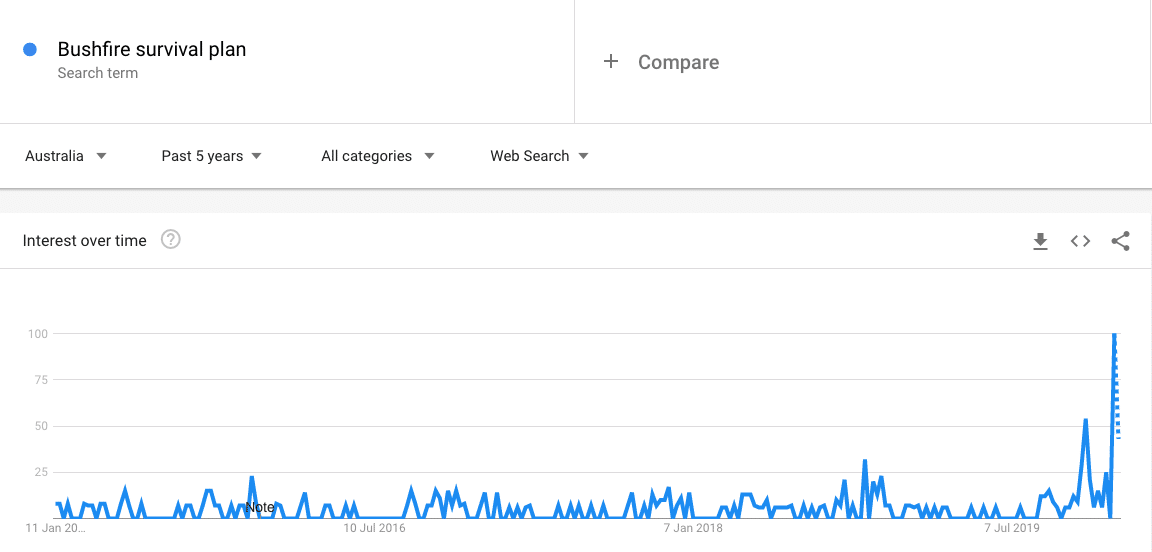
Task: Click the 7 Jul 2019 axis label
Action: coord(1012,528)
